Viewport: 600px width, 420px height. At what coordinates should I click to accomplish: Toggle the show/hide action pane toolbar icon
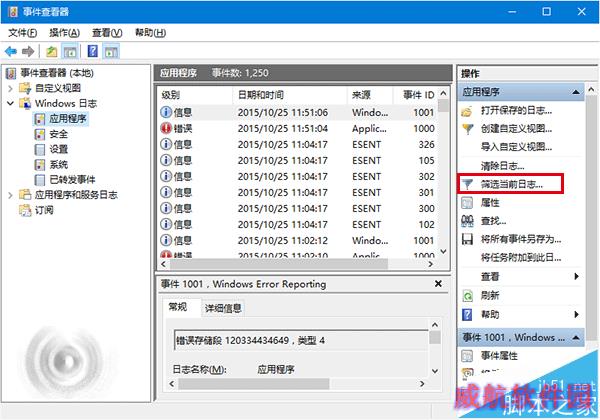(111, 51)
